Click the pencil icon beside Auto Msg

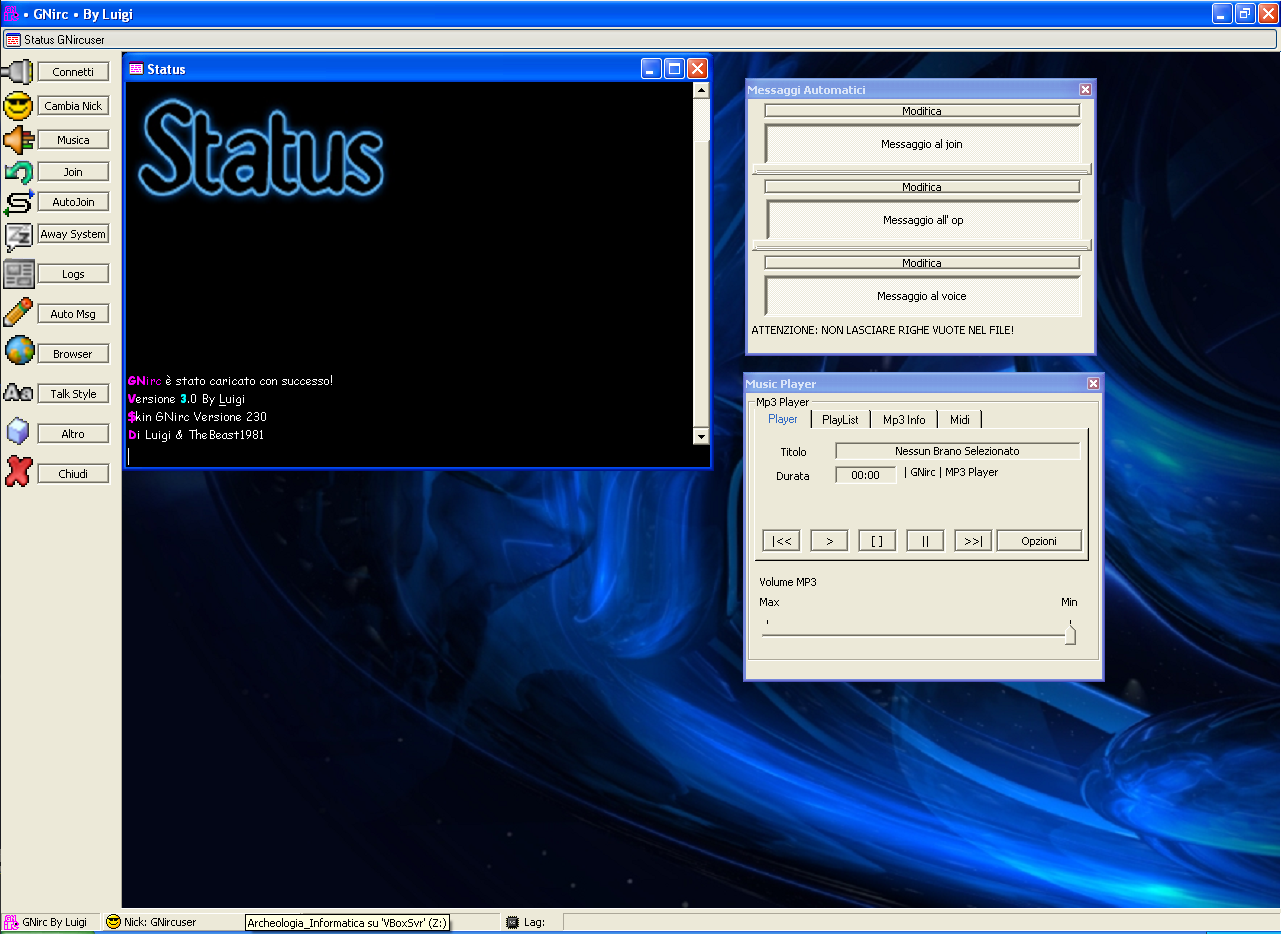click(18, 312)
